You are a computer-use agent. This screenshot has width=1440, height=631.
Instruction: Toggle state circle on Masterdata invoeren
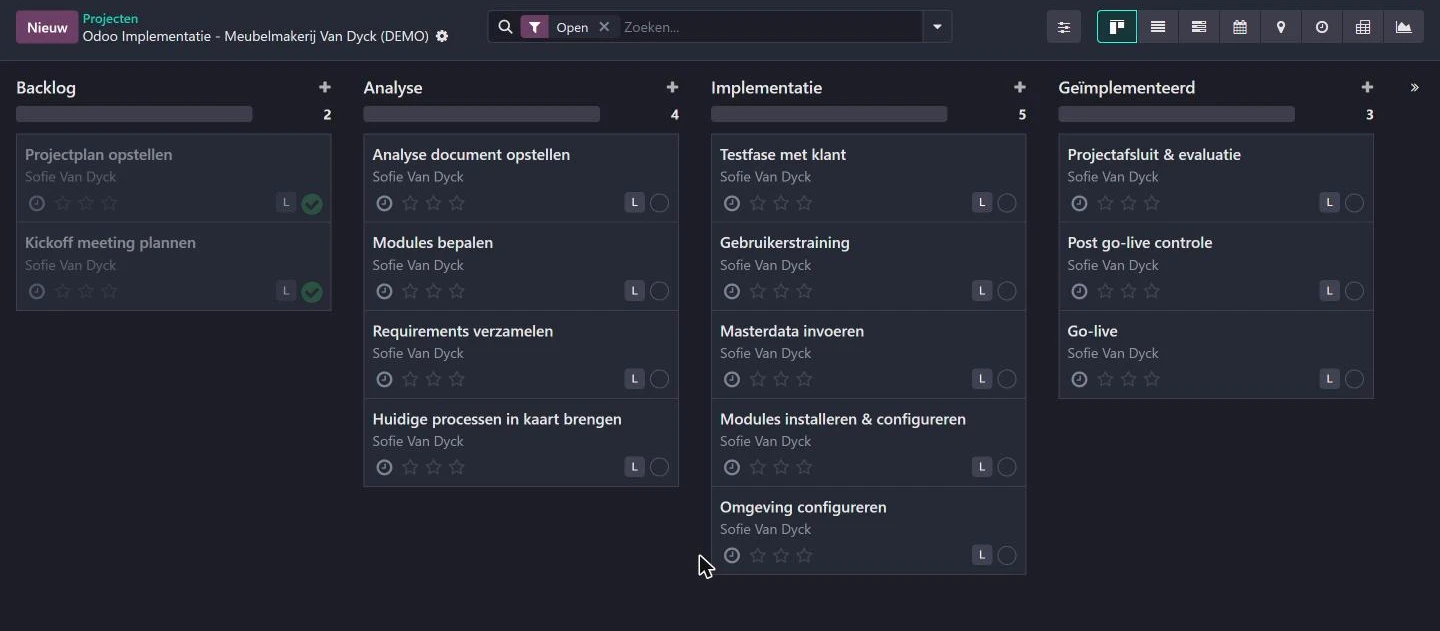coord(1007,379)
